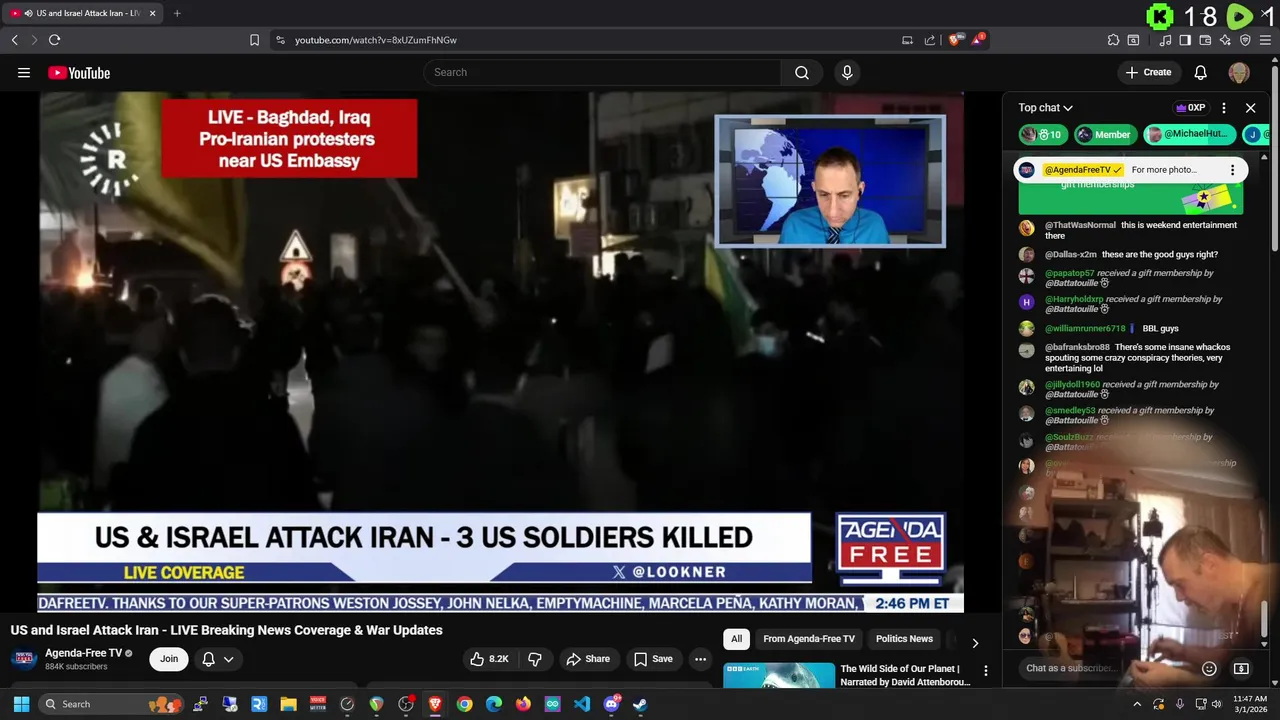The height and width of the screenshot is (720, 1280).
Task: Open the Agenda-Free TV channel name link
Action: pos(83,653)
